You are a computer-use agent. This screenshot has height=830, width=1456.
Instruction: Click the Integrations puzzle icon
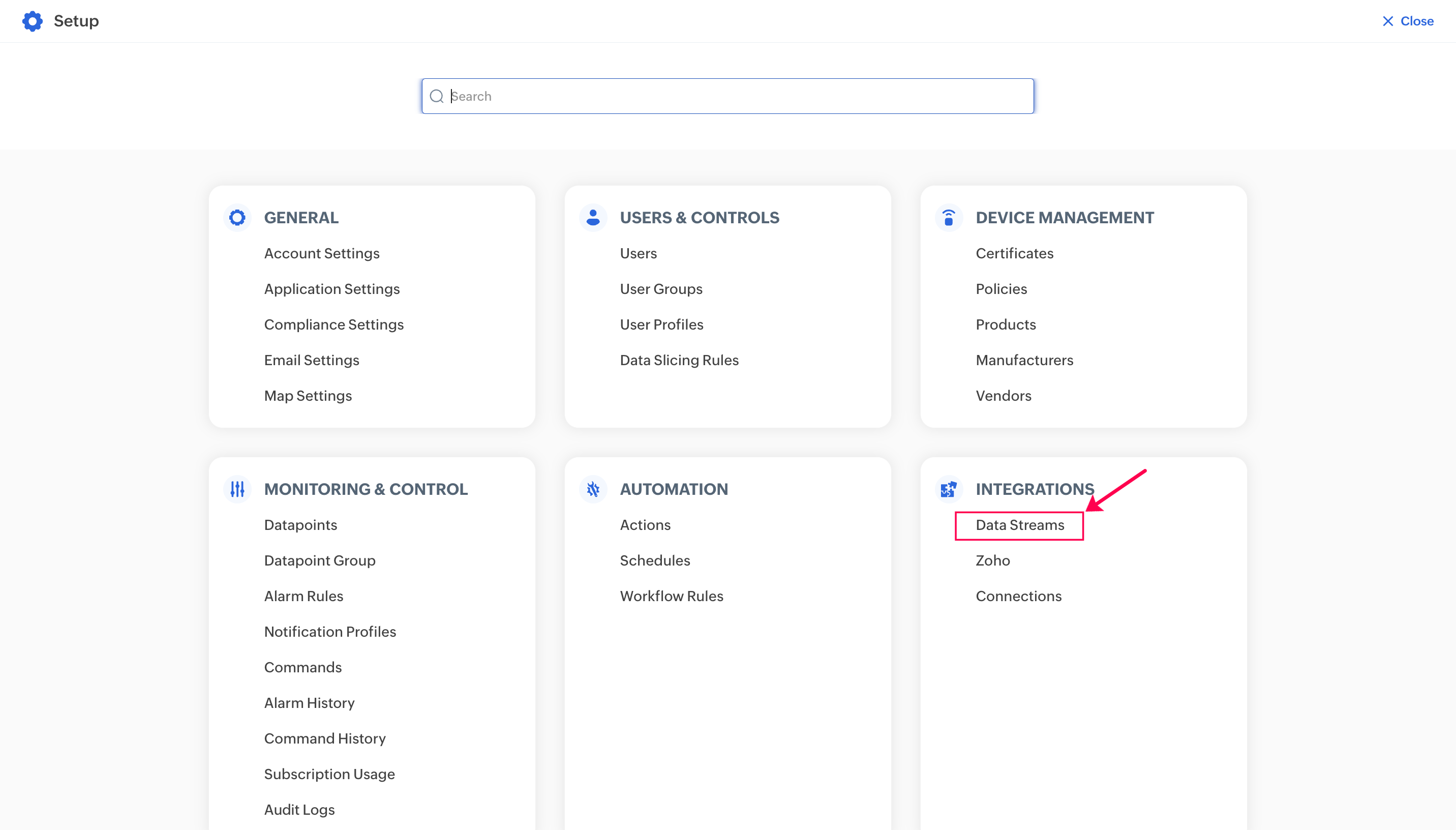click(x=949, y=489)
